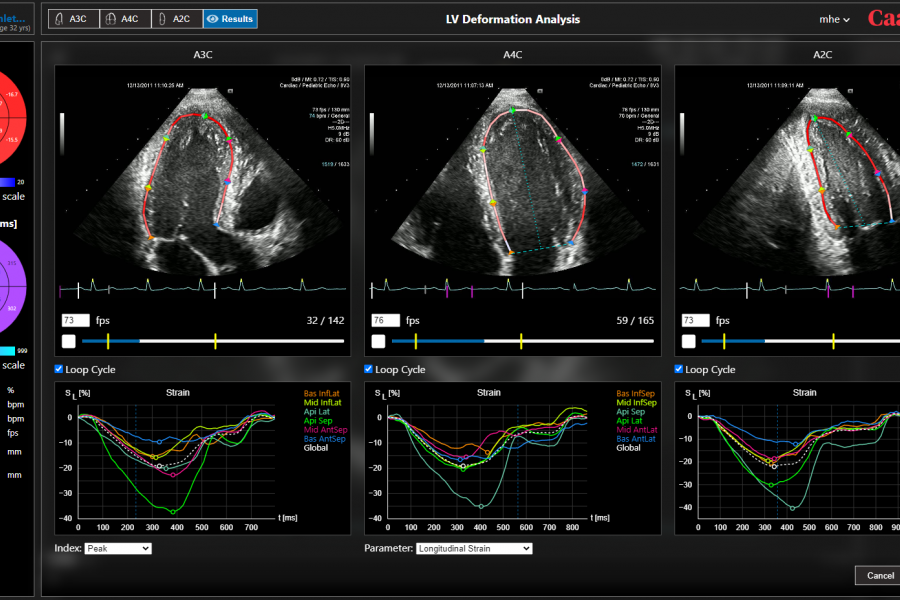Stop playback of the A2C loop
The image size is (900, 600).
point(689,341)
